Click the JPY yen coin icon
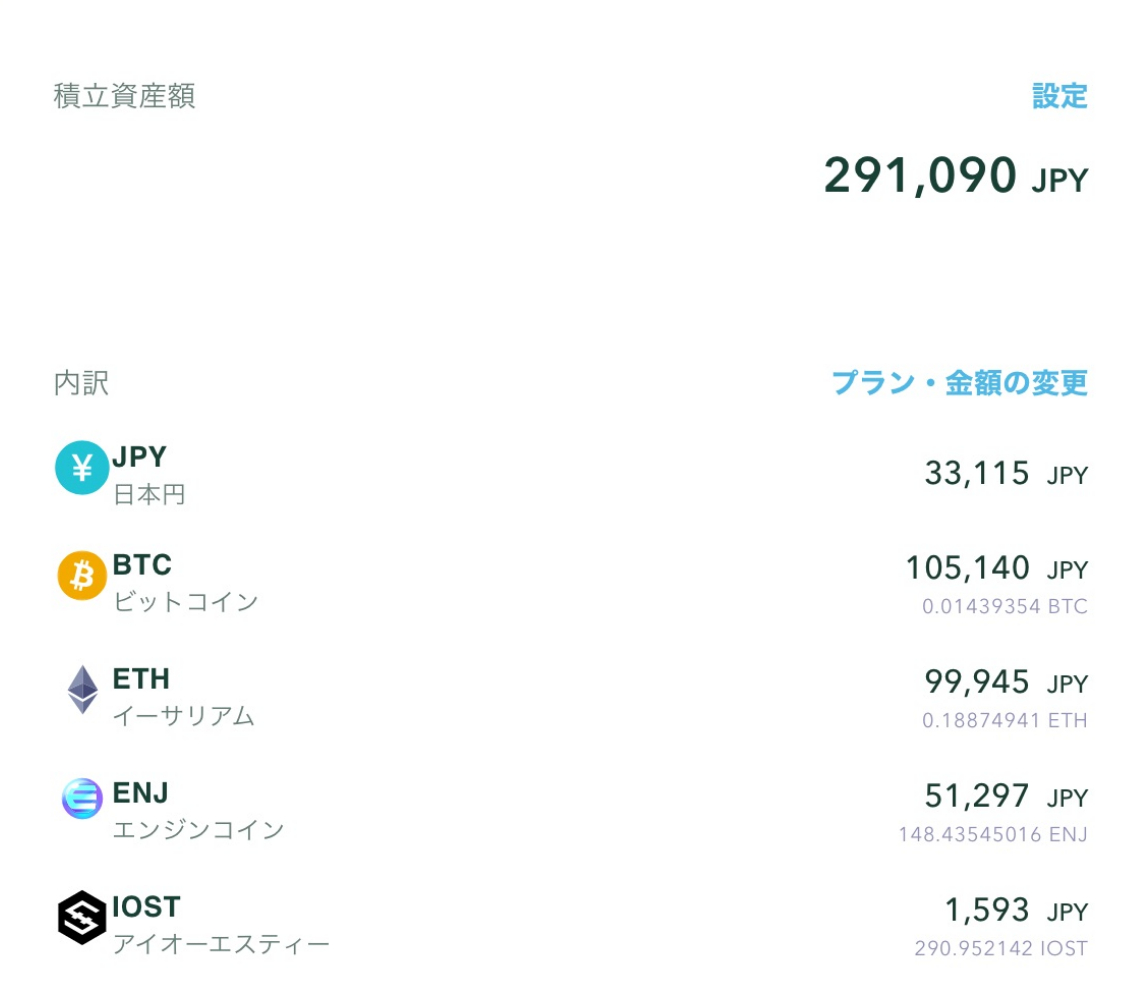Viewport: 1133px width, 1001px height. click(81, 468)
